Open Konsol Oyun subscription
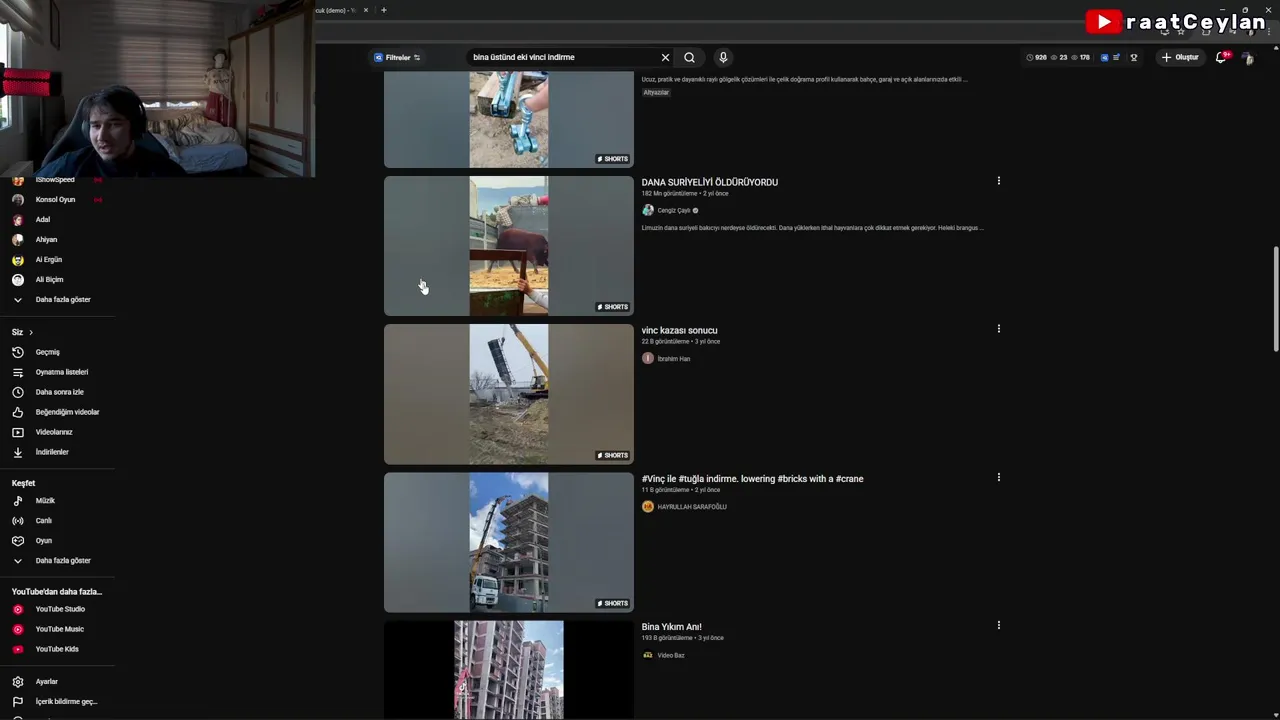 55,200
